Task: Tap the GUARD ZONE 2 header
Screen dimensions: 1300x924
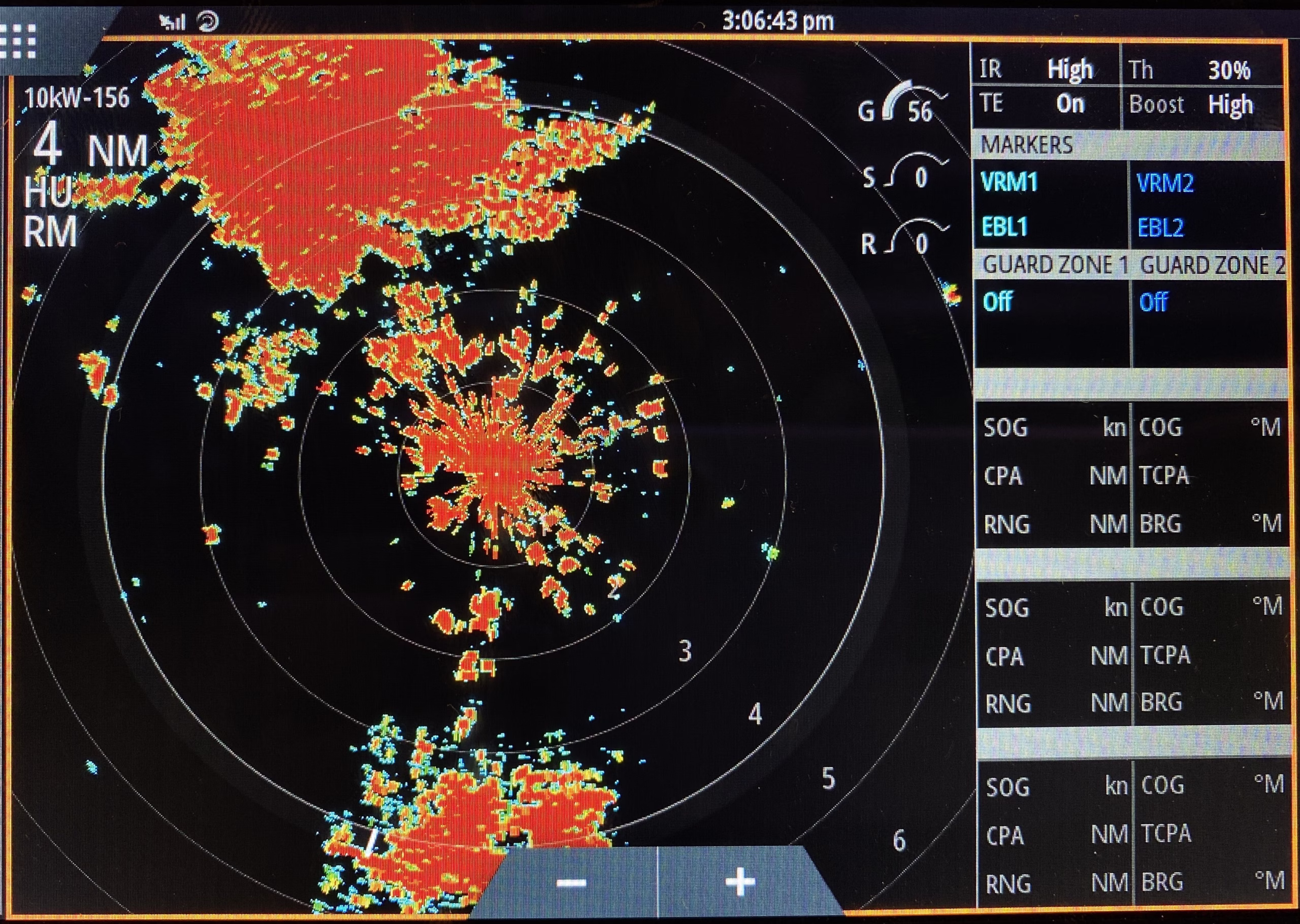Action: (1212, 266)
